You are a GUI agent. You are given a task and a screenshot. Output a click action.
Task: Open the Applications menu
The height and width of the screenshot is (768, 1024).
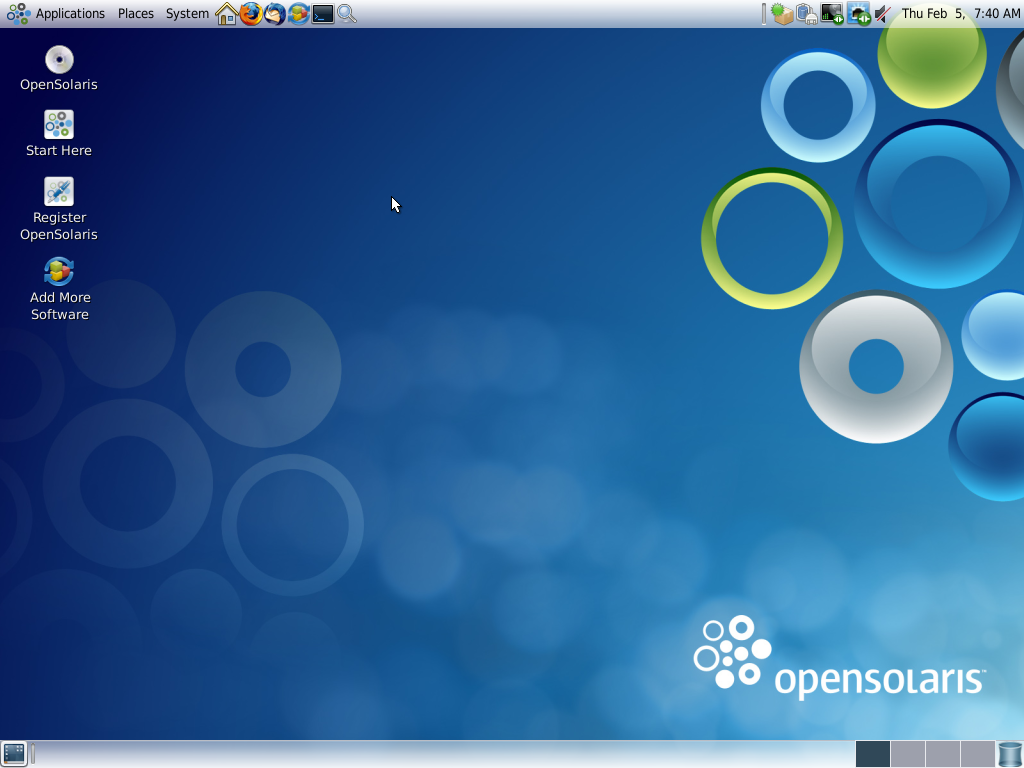click(70, 14)
